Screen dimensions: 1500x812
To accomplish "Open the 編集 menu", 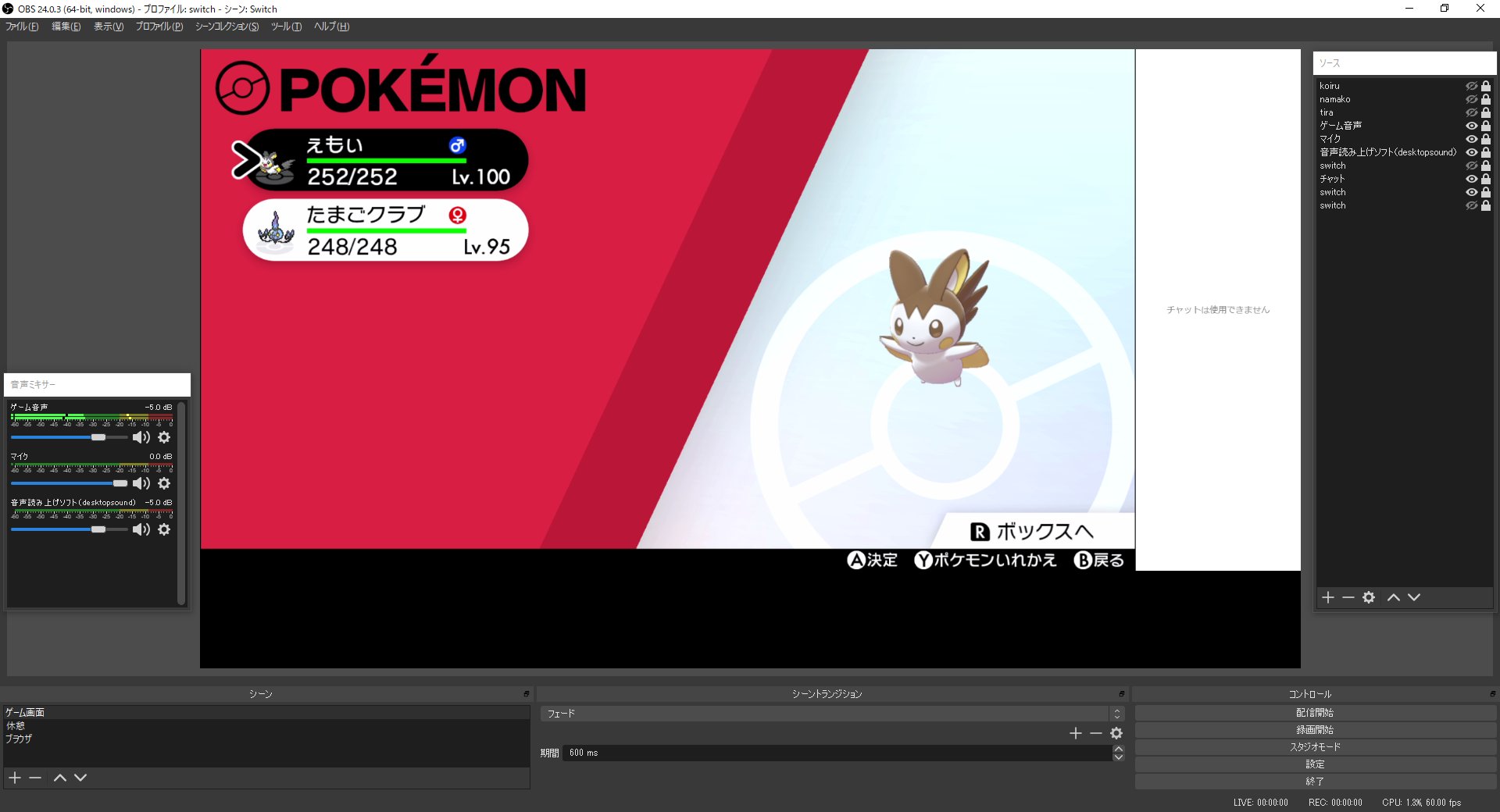I will click(x=66, y=27).
